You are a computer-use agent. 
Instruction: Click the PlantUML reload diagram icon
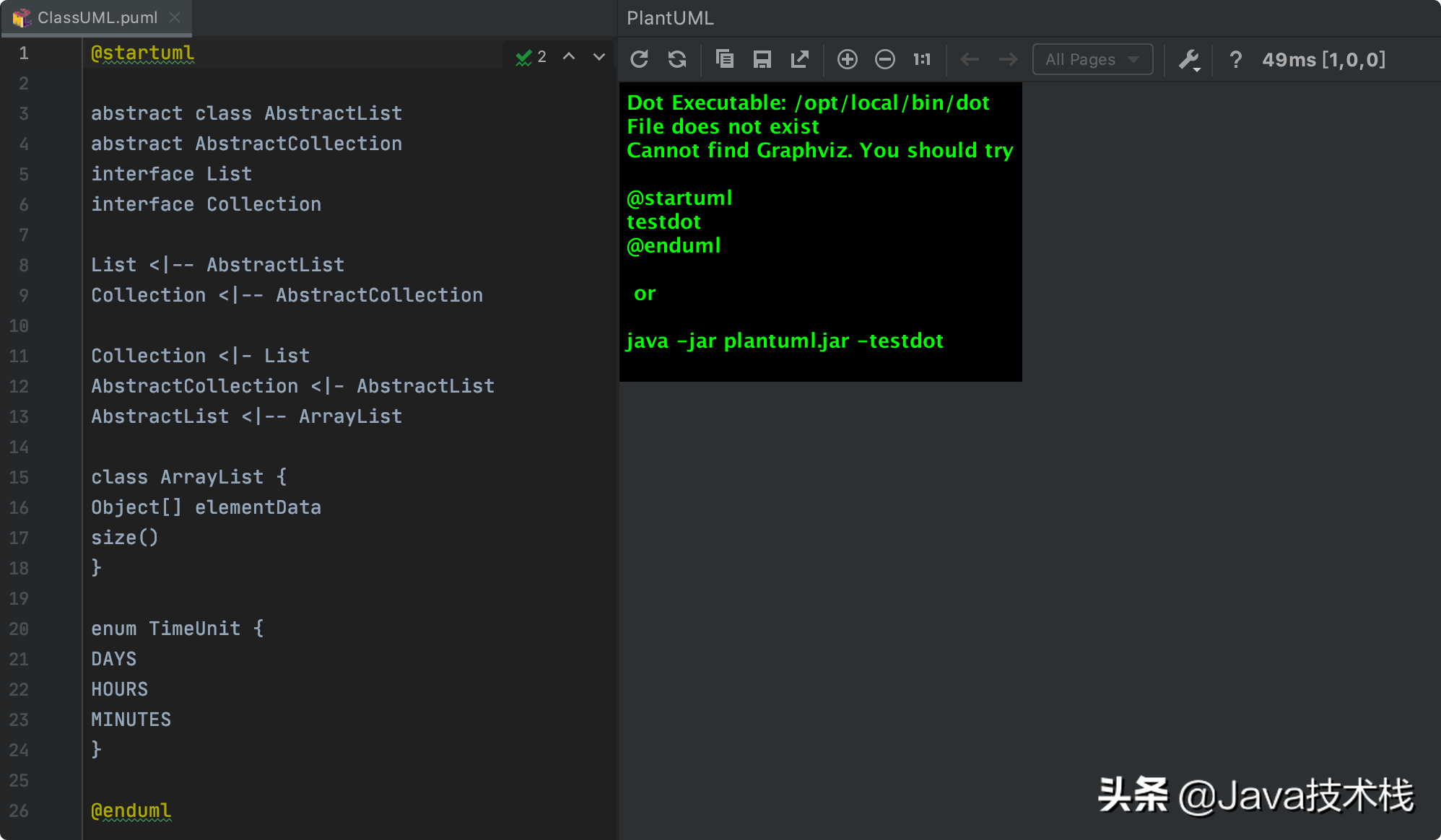pyautogui.click(x=640, y=59)
